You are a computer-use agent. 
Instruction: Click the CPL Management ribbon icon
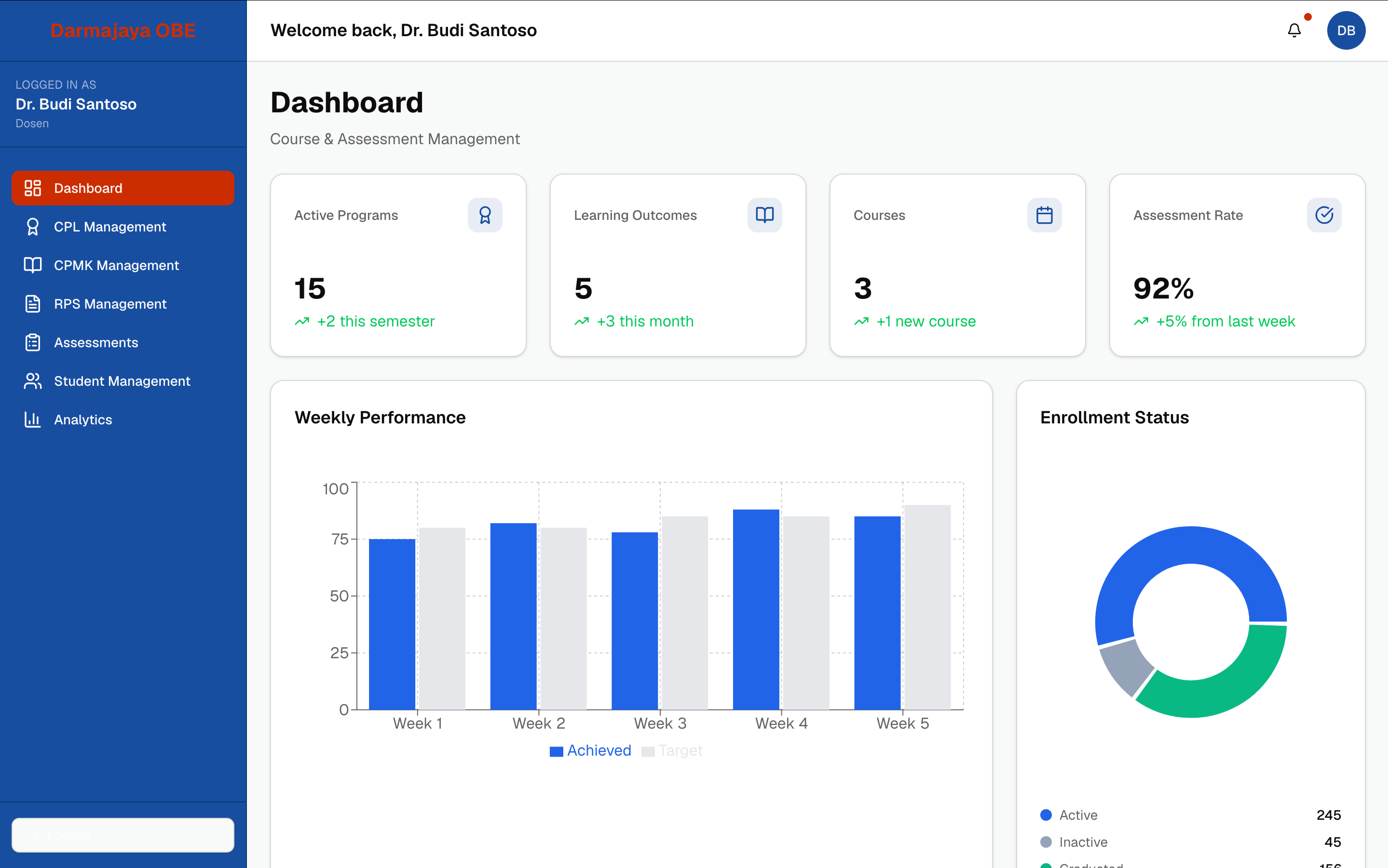click(33, 227)
